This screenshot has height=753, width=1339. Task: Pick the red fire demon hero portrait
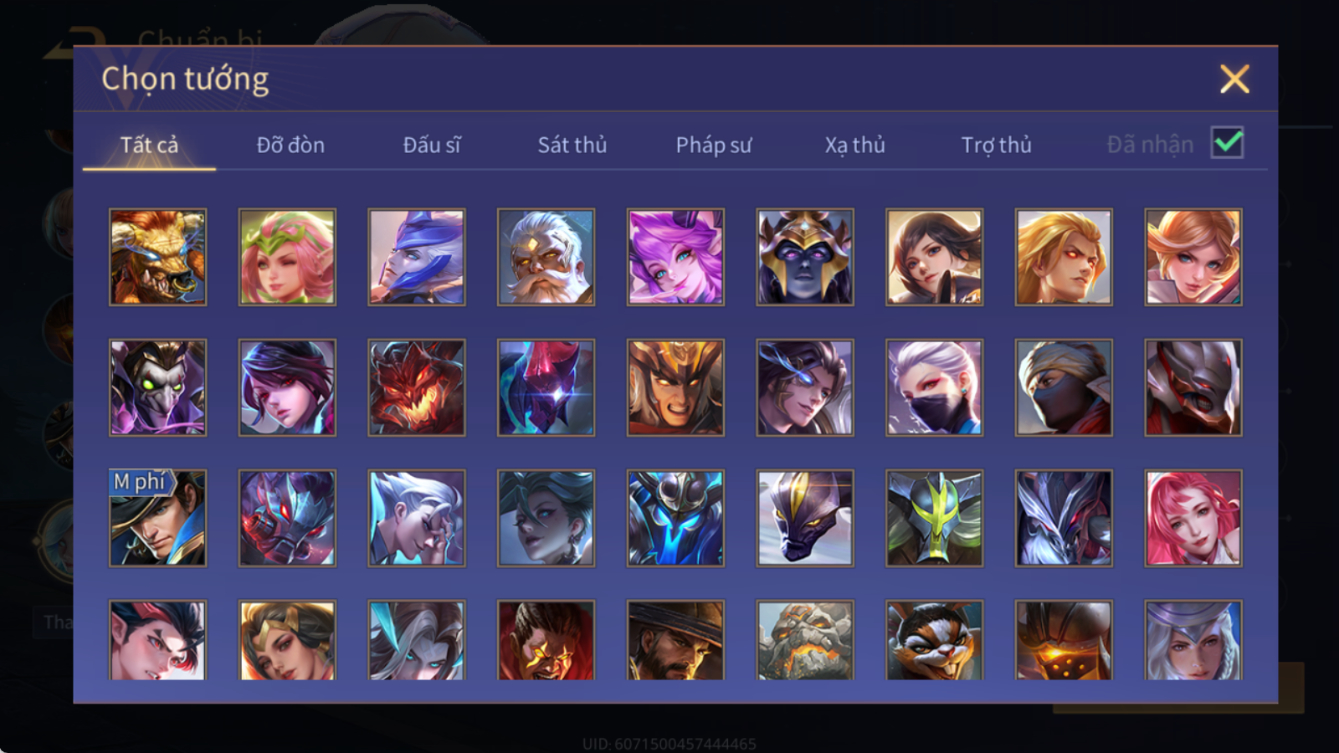pyautogui.click(x=417, y=388)
